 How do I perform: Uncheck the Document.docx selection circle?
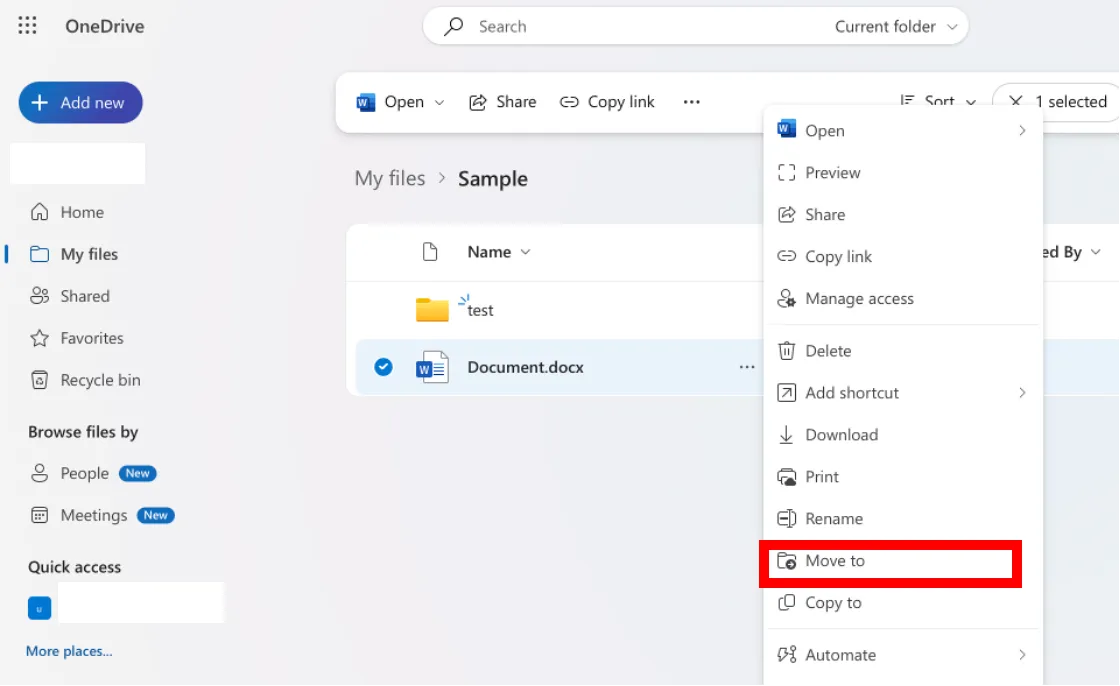click(383, 367)
